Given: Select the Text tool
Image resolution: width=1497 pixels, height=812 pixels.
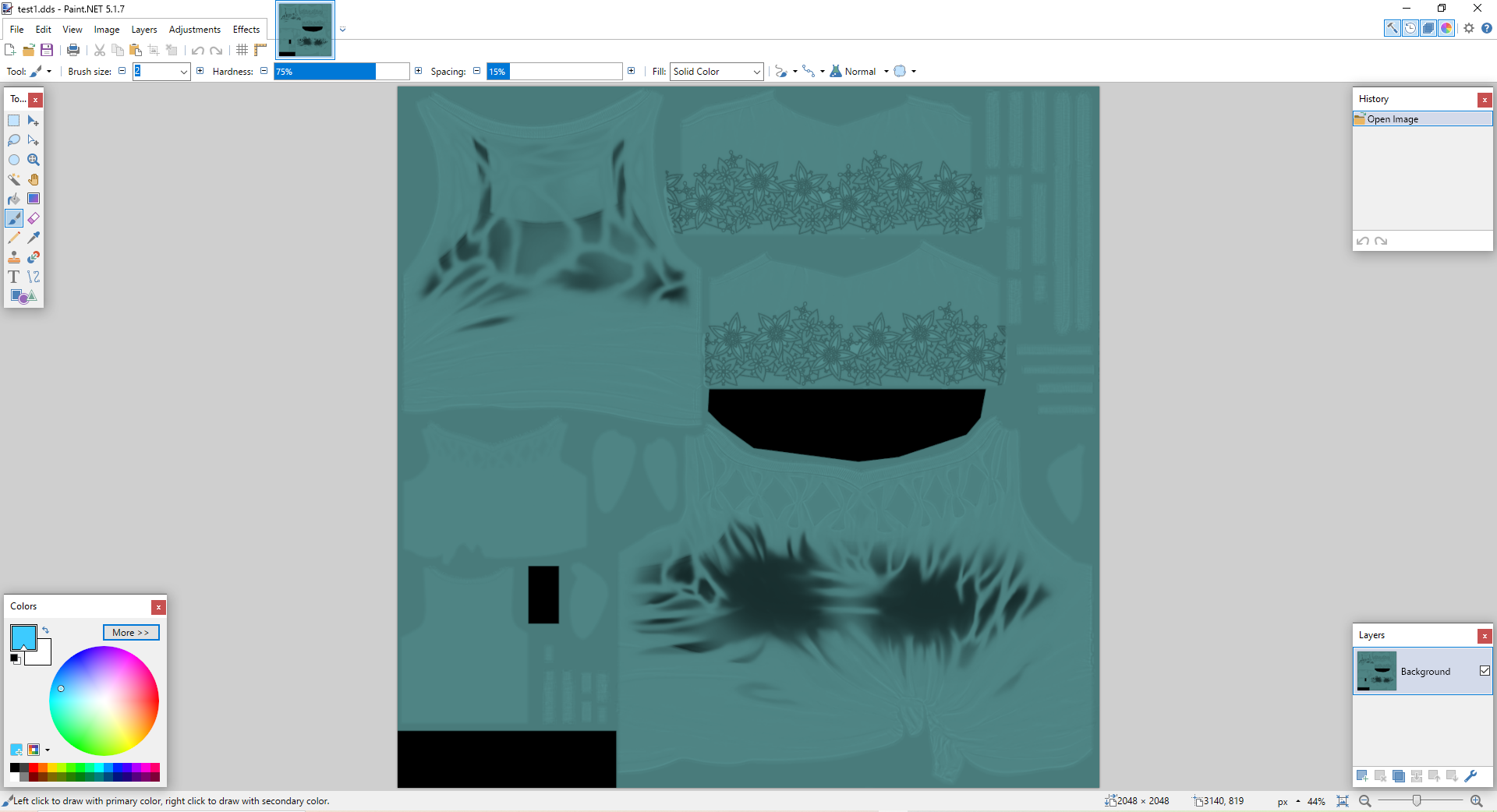Looking at the screenshot, I should 14,277.
